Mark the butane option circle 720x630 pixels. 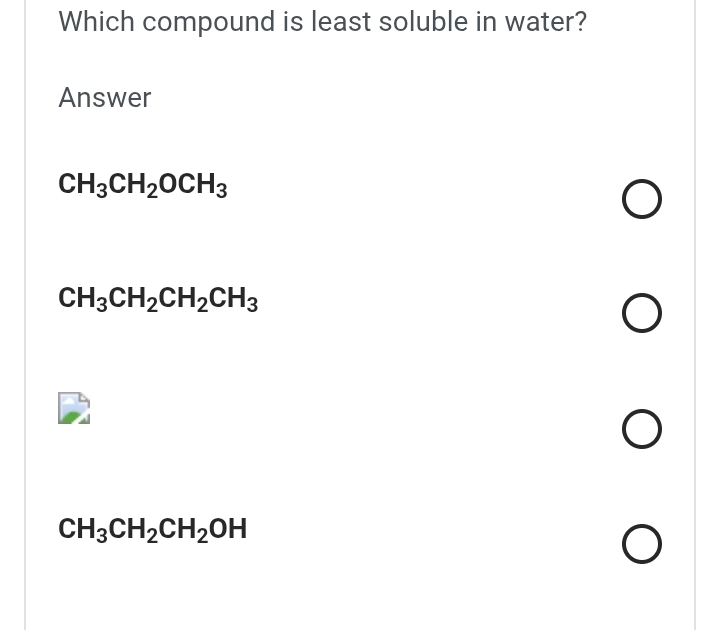pyautogui.click(x=641, y=314)
